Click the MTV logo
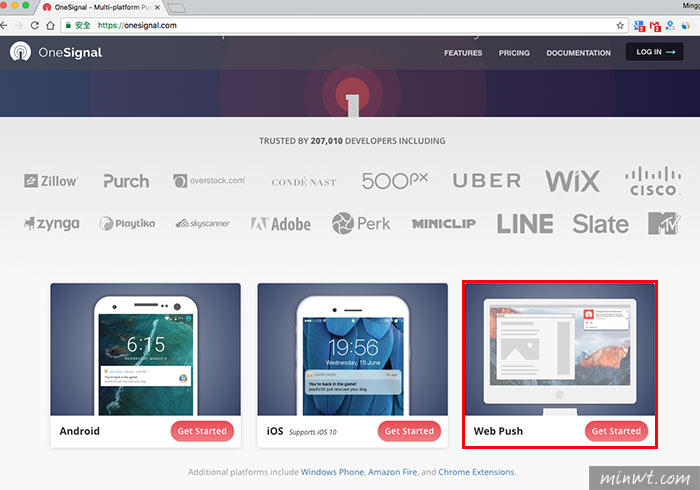The width and height of the screenshot is (700, 490). pyautogui.click(x=664, y=223)
